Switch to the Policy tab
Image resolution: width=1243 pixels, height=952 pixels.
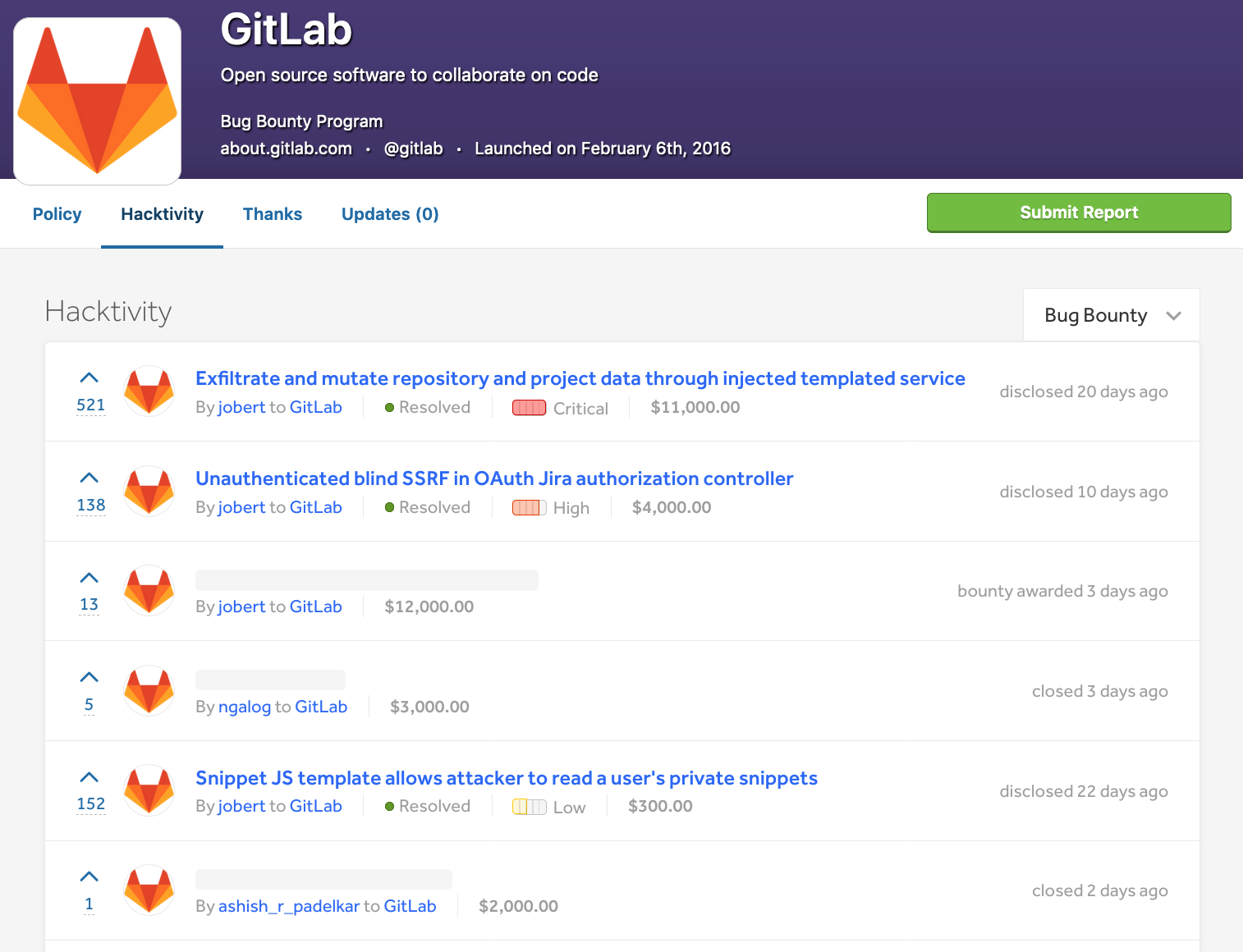pos(57,214)
